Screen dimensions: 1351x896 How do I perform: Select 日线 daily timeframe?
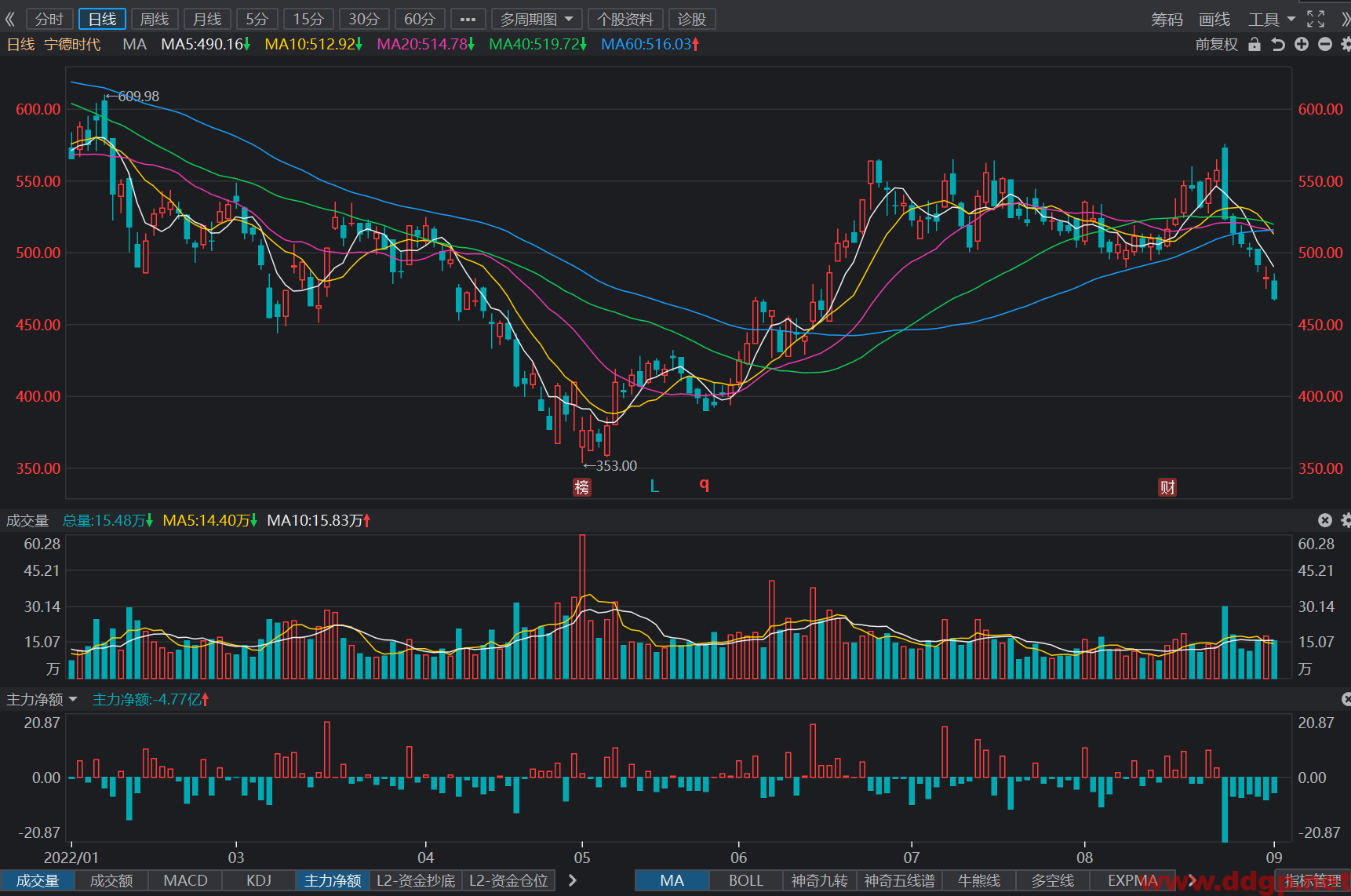[x=102, y=19]
